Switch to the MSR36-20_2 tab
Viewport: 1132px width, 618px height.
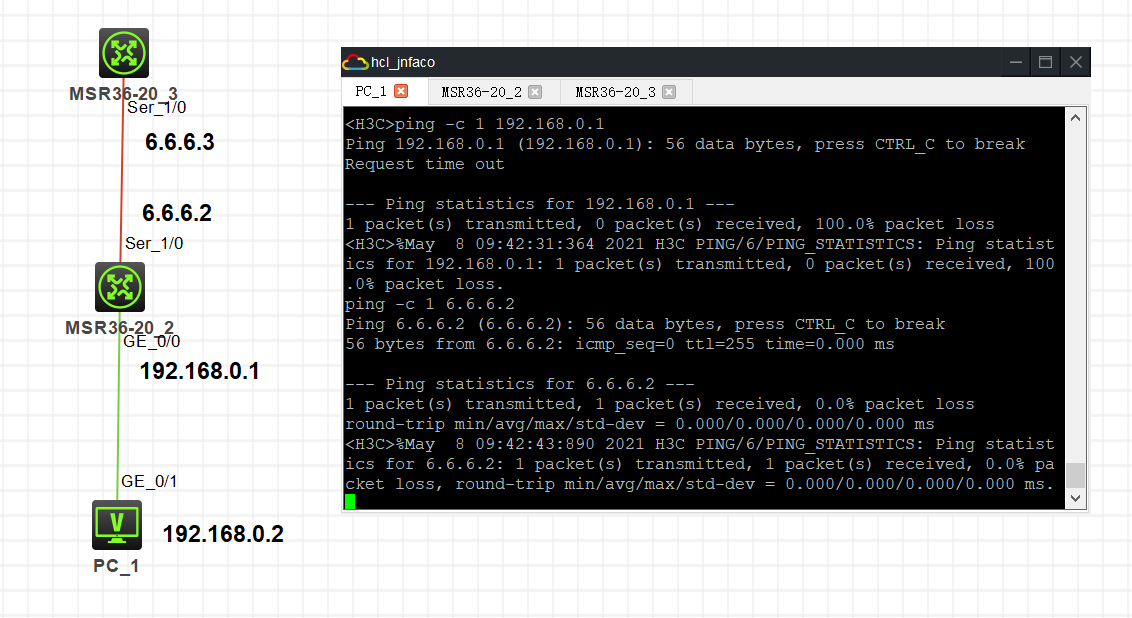point(481,92)
